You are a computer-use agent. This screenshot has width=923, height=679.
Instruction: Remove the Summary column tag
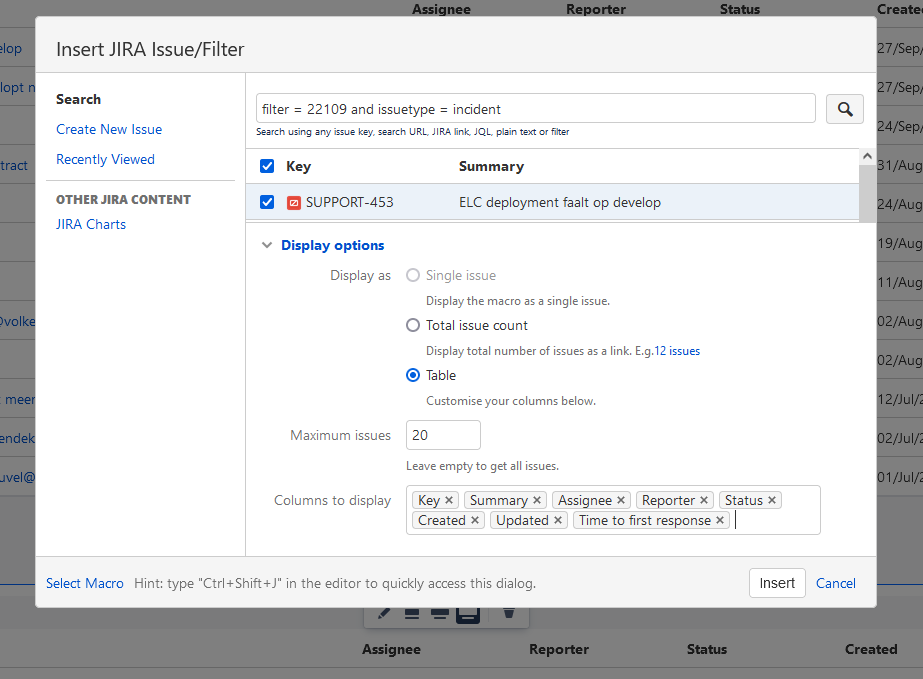[537, 500]
